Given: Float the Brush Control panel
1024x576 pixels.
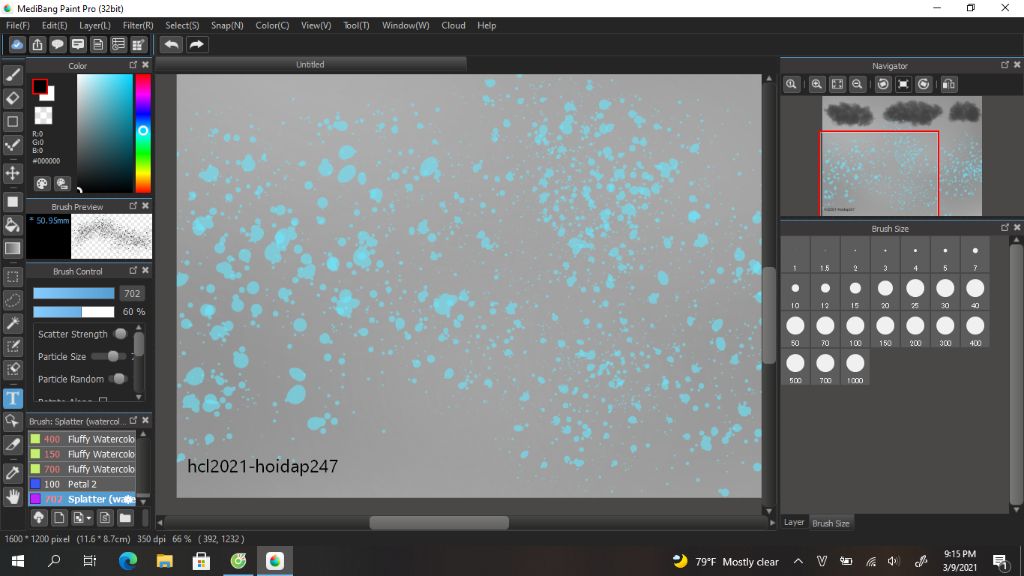Looking at the screenshot, I should point(133,270).
